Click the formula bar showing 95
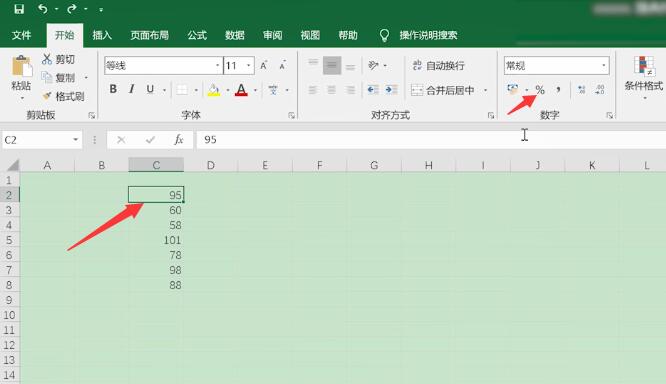 pyautogui.click(x=431, y=139)
